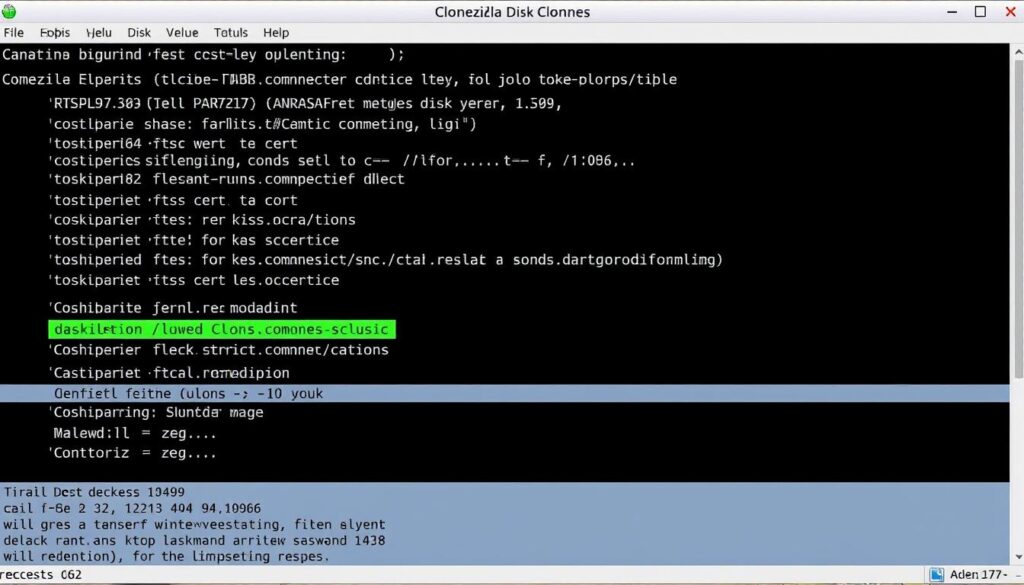The height and width of the screenshot is (585, 1024).
Task: Close the Clonezilla window
Action: pyautogui.click(x=1010, y=12)
